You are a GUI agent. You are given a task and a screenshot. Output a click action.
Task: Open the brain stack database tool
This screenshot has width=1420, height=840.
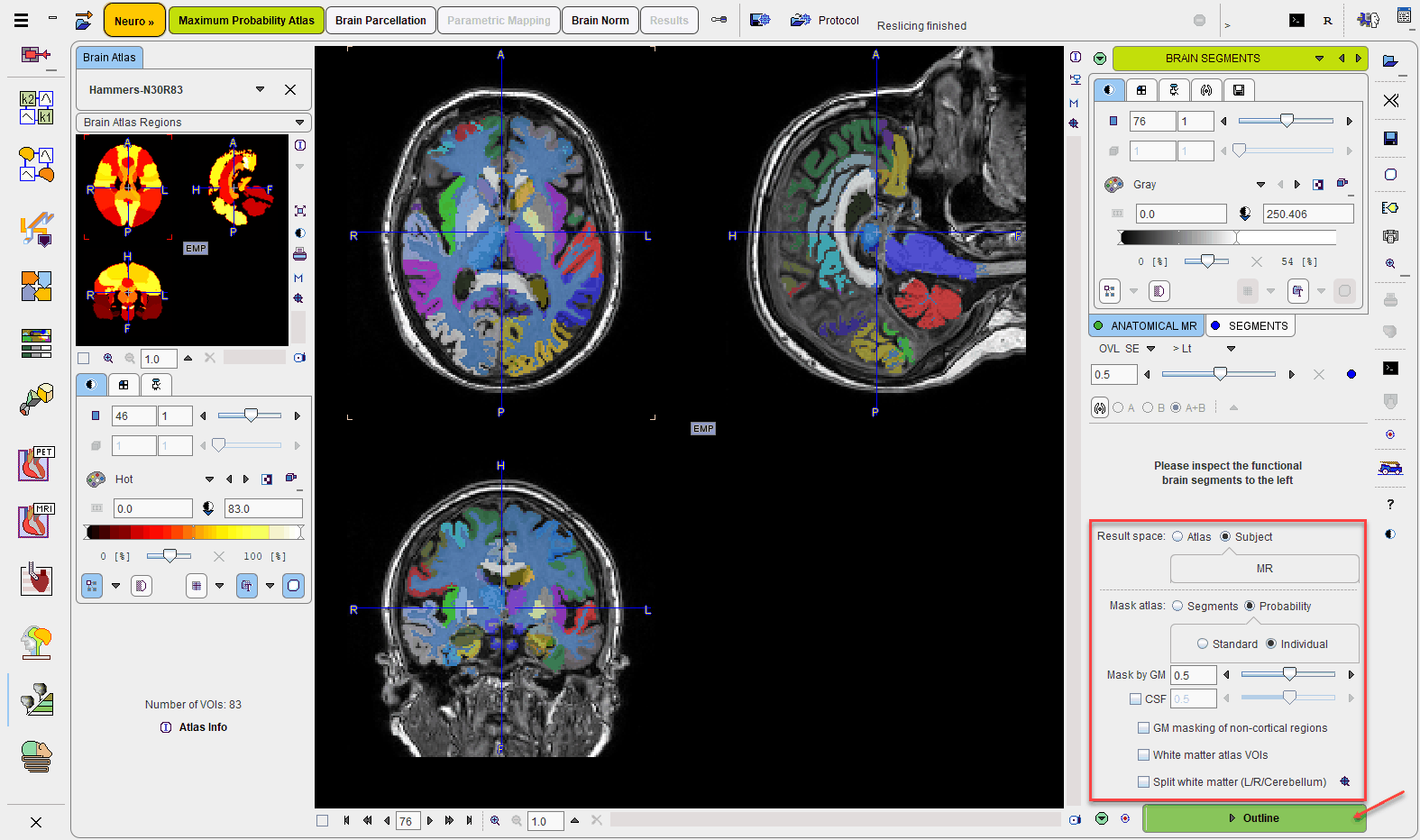click(36, 755)
